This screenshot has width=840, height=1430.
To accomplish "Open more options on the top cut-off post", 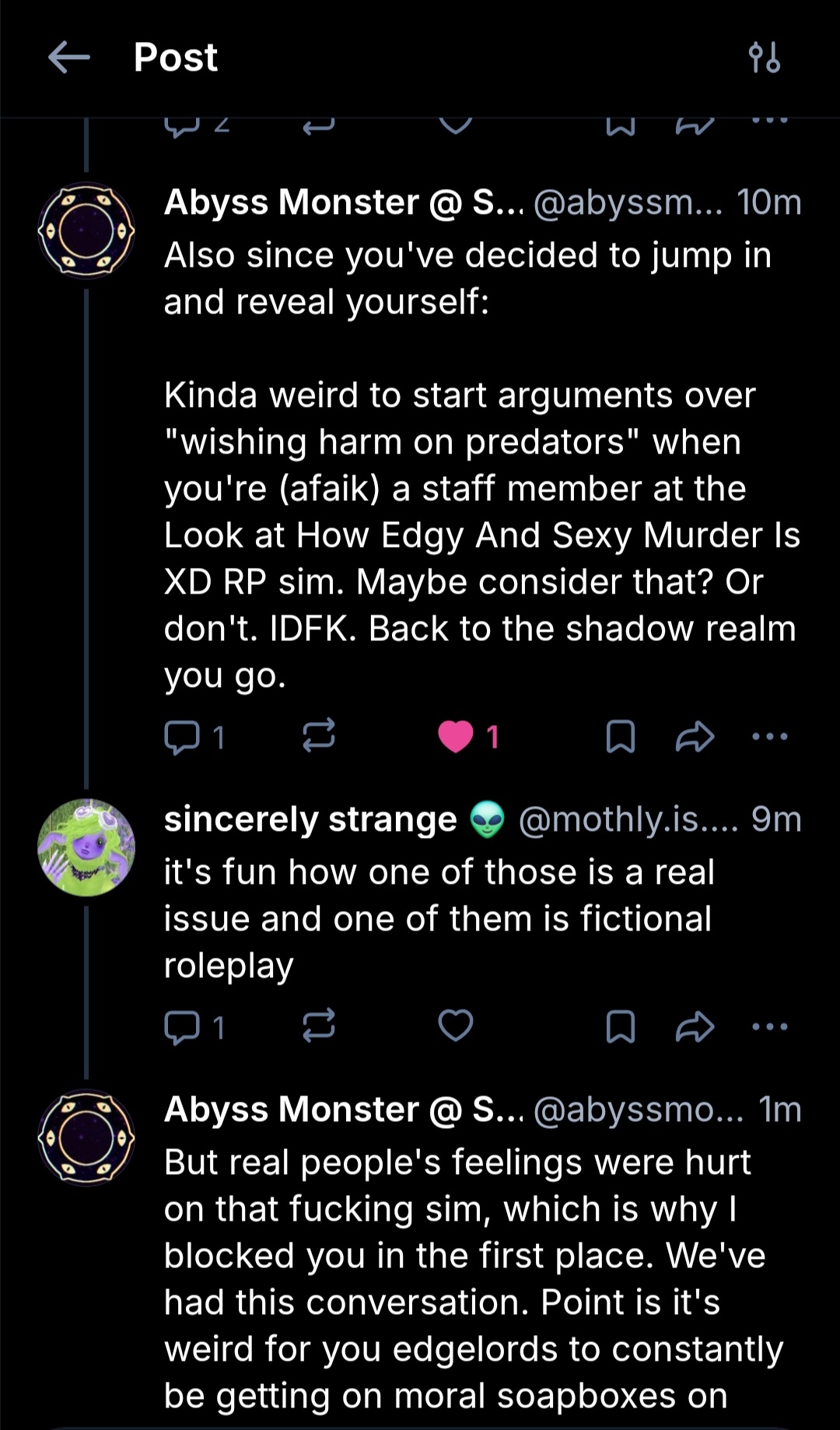I will [x=770, y=122].
